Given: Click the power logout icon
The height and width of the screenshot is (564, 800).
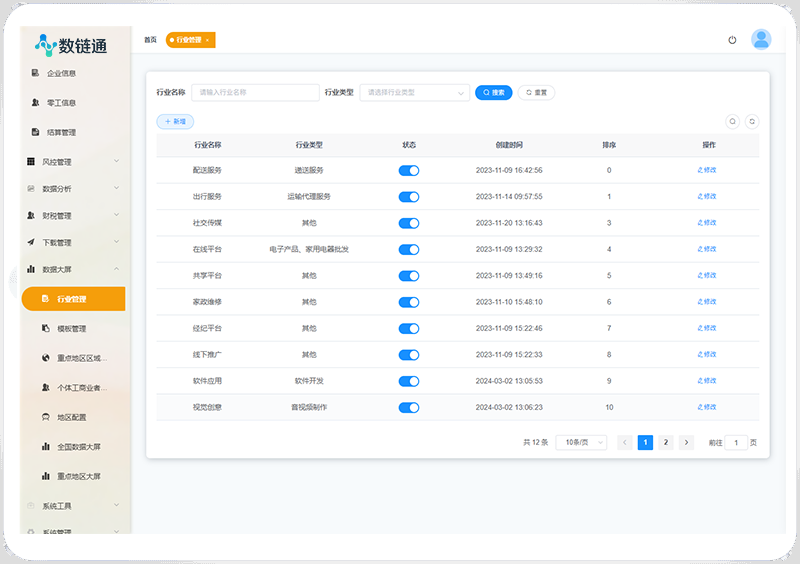Looking at the screenshot, I should [x=732, y=40].
